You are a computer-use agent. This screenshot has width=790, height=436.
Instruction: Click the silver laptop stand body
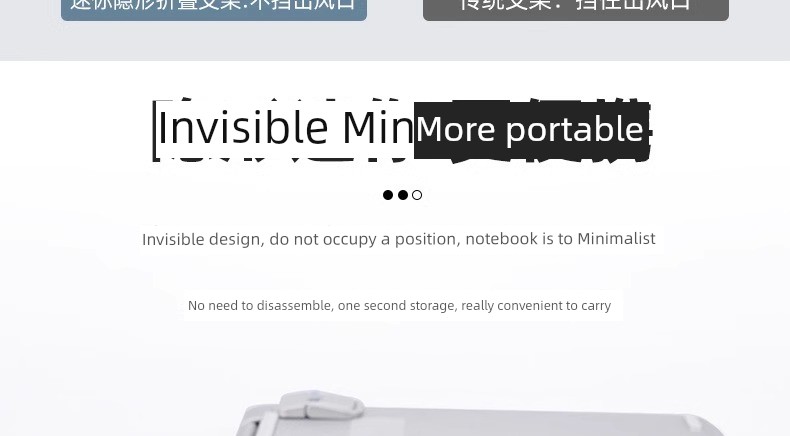pos(484,422)
